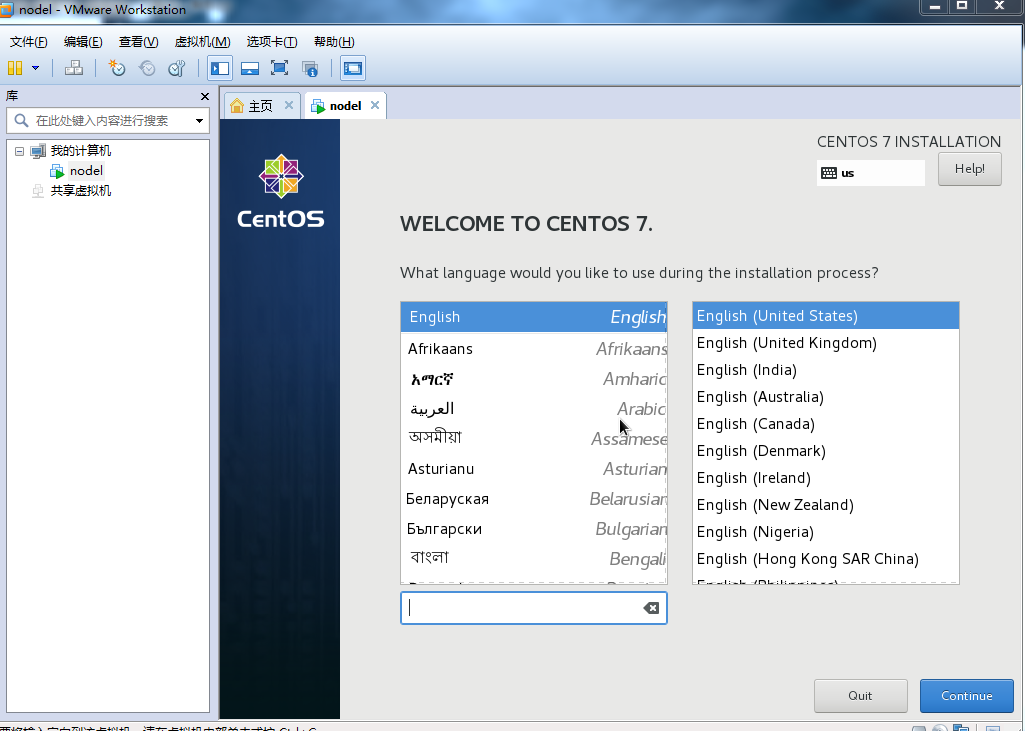1025x731 pixels.
Task: Select Български Bulgarian language row
Action: (x=534, y=529)
